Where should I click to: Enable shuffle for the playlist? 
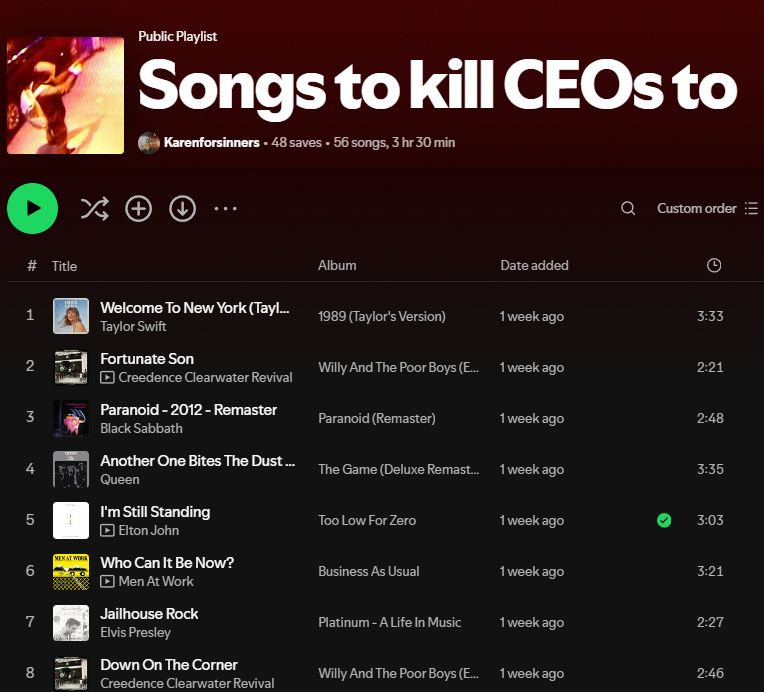[94, 209]
